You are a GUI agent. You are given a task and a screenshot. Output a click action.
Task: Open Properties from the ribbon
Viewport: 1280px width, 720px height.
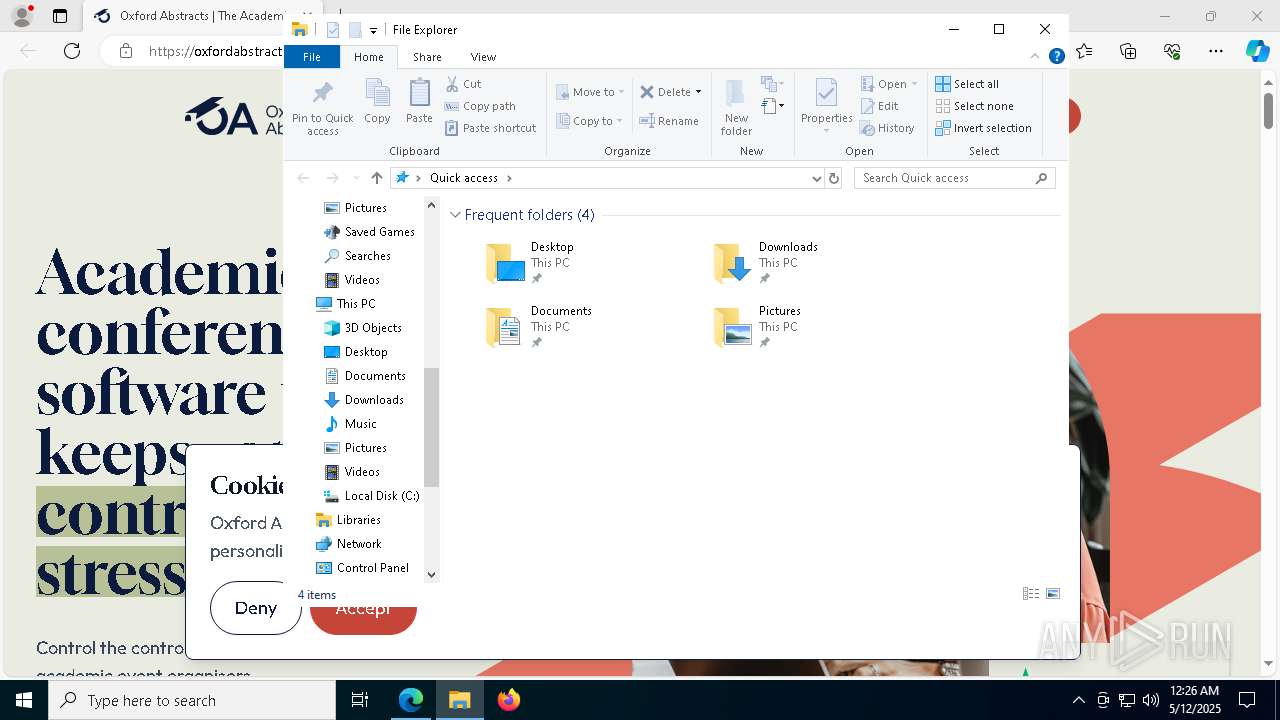click(x=826, y=104)
